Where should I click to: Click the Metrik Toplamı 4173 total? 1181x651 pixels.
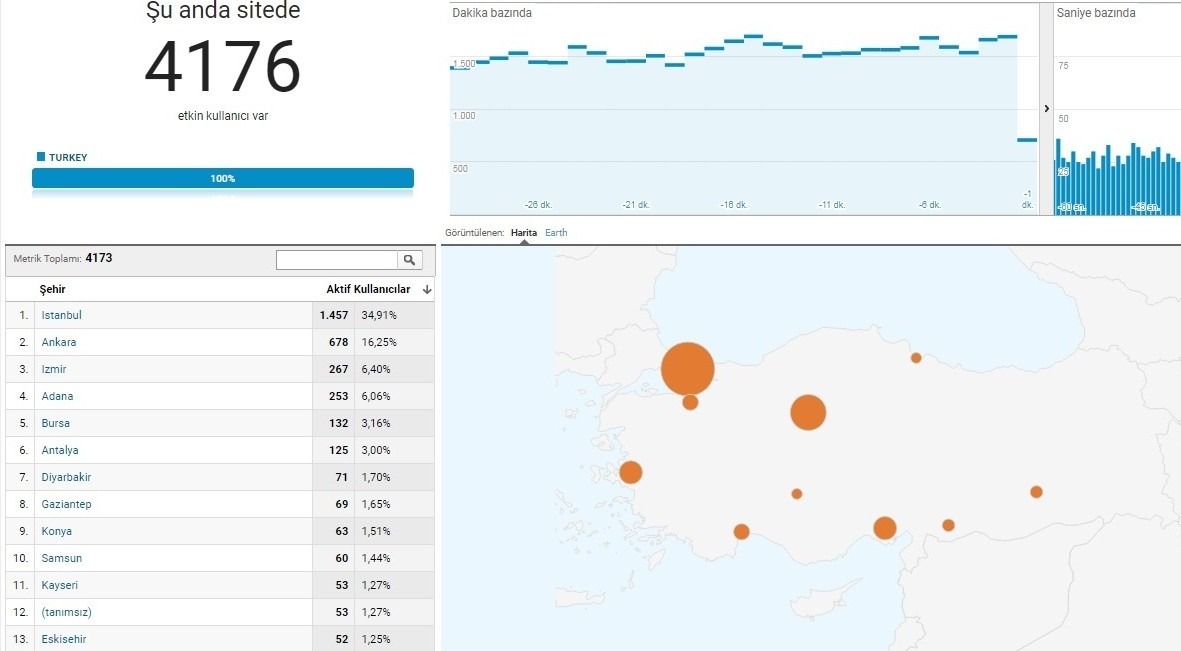coord(63,258)
